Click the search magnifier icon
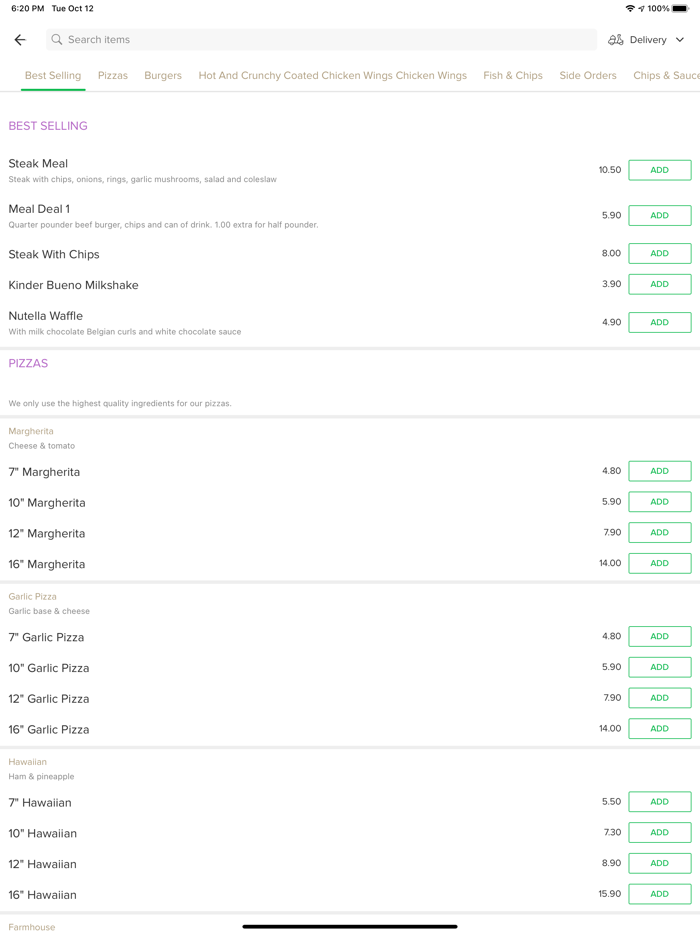 coord(57,40)
